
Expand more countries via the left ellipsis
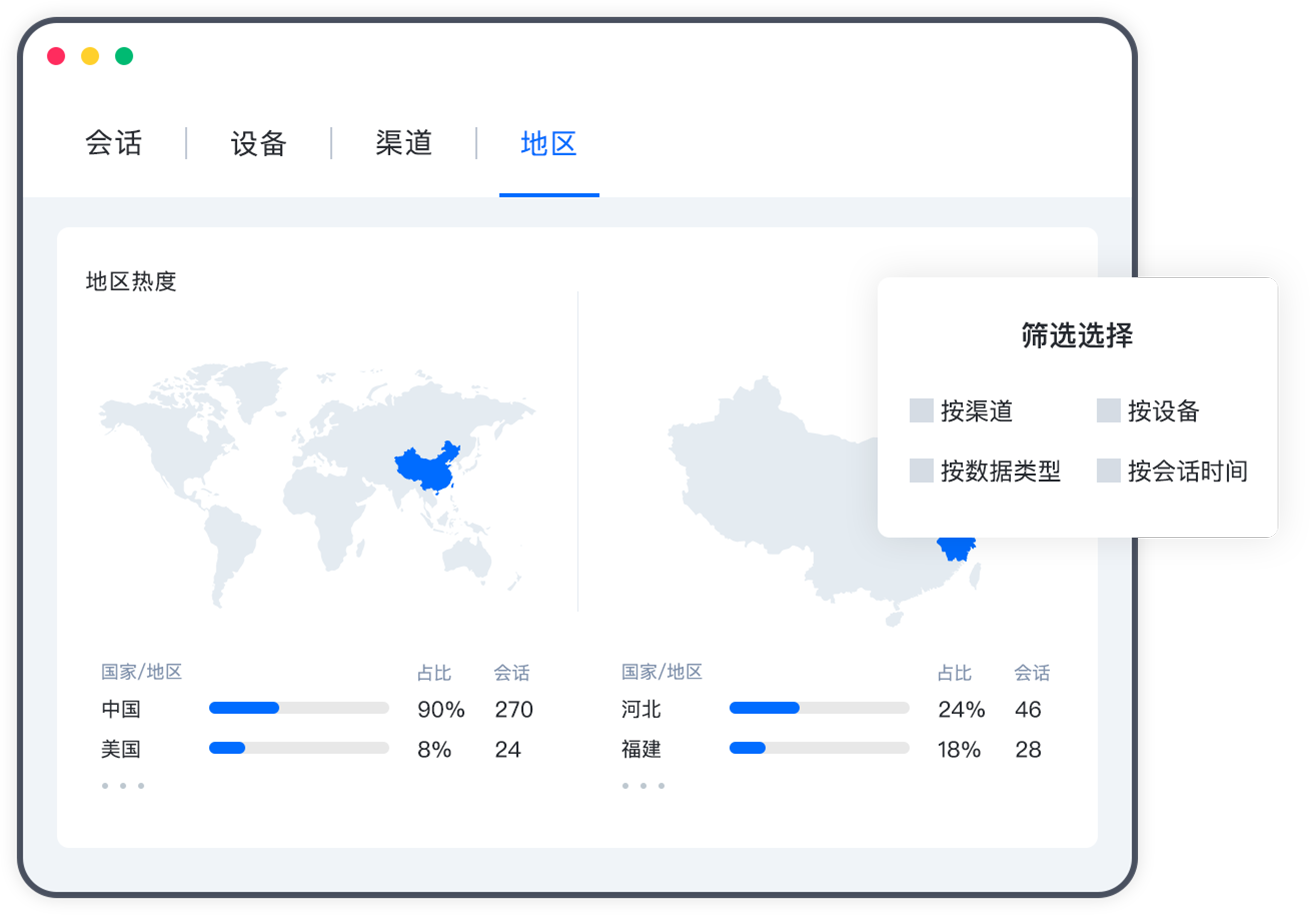(x=123, y=786)
